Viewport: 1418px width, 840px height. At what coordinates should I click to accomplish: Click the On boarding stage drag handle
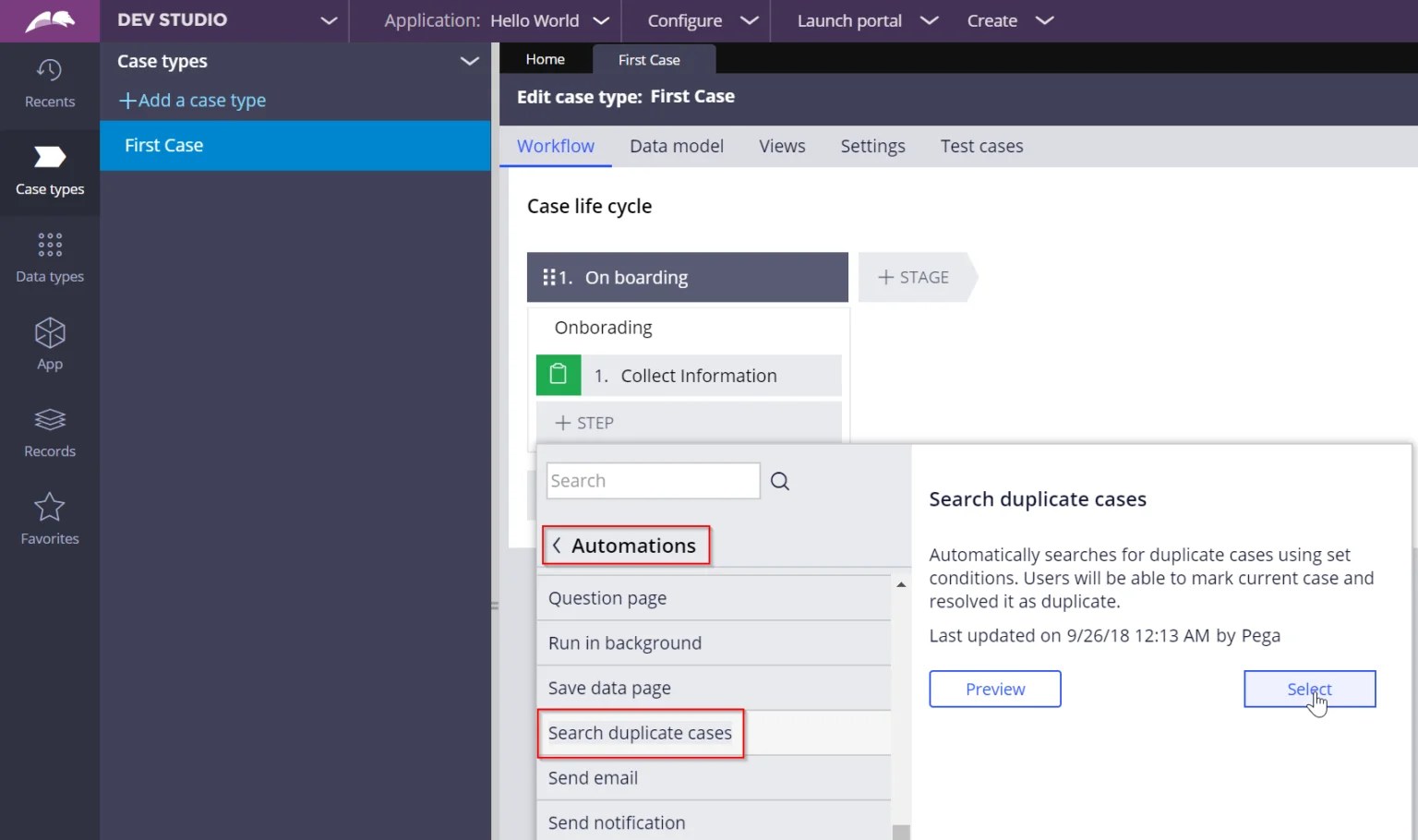548,277
